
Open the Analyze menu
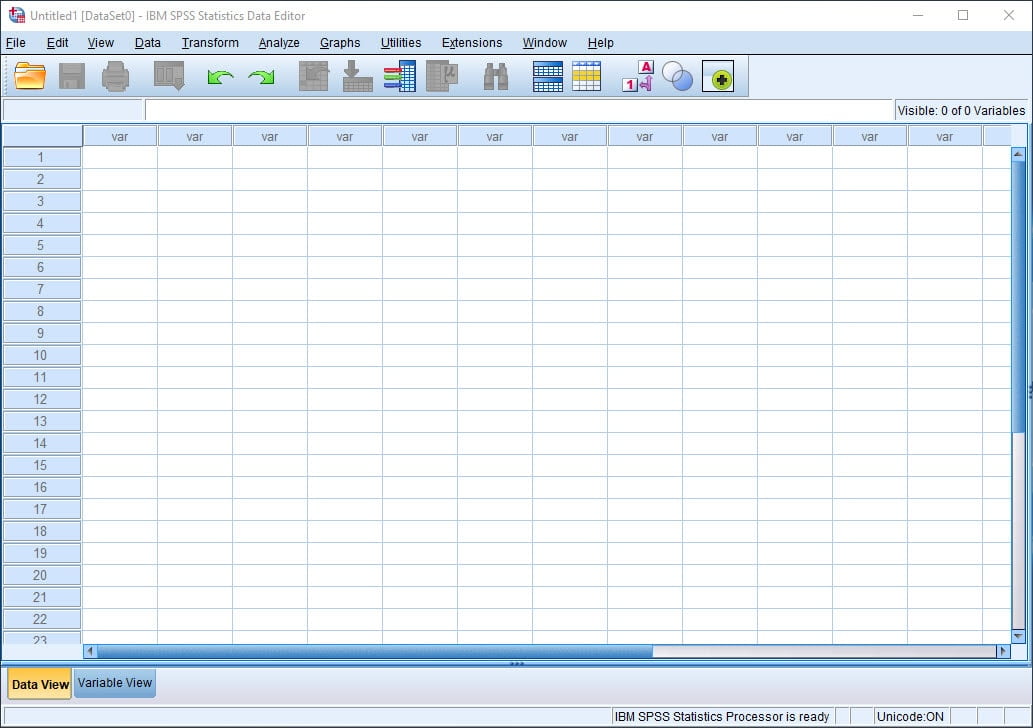pyautogui.click(x=279, y=43)
